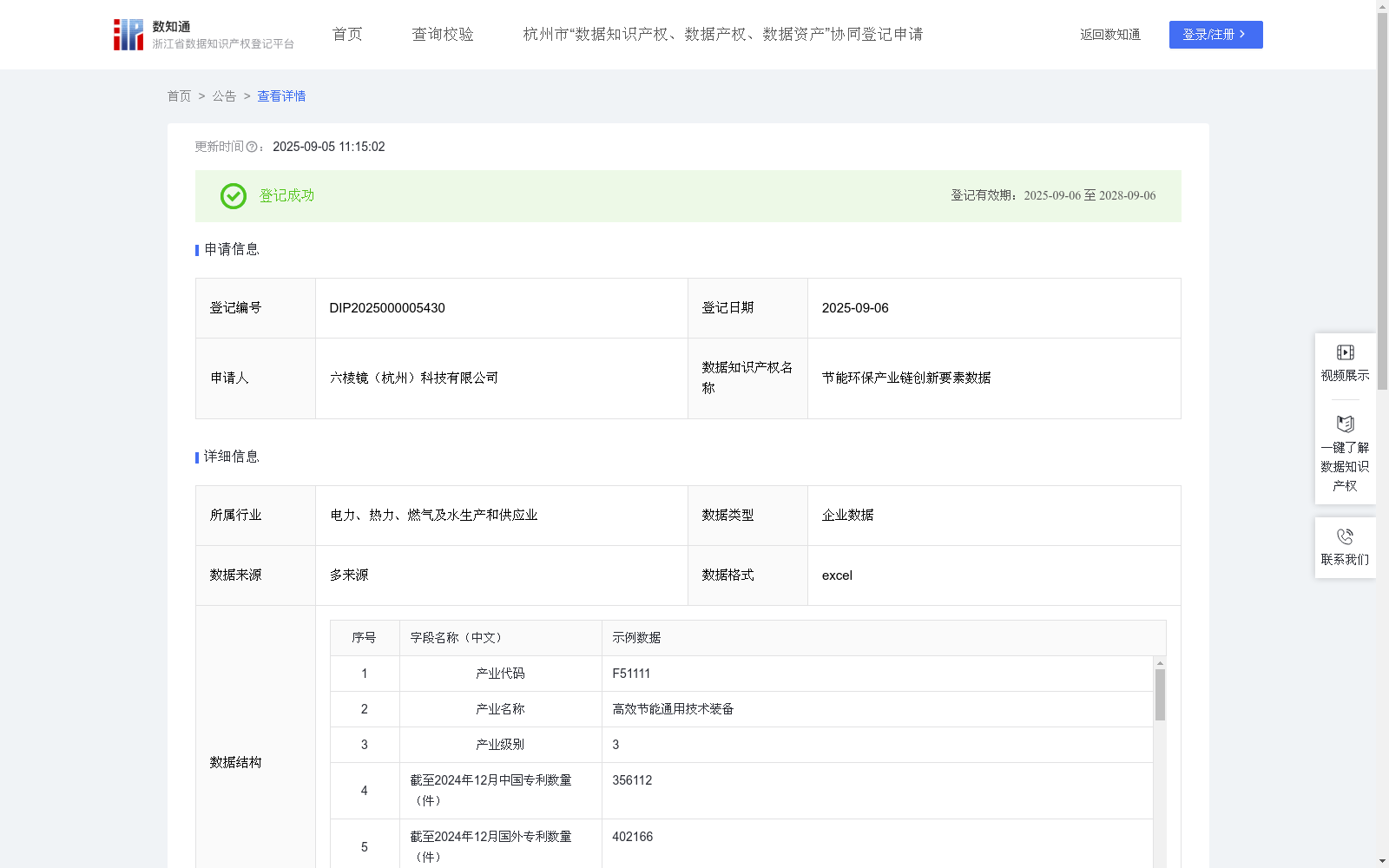Viewport: 1389px width, 868px height.
Task: Open 查询校验 navigation item
Action: (443, 35)
